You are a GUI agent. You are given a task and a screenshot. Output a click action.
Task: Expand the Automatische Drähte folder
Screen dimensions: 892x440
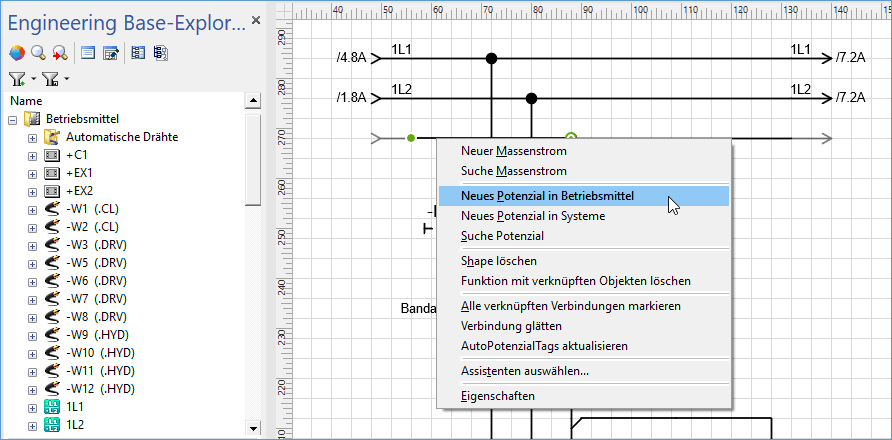click(32, 137)
